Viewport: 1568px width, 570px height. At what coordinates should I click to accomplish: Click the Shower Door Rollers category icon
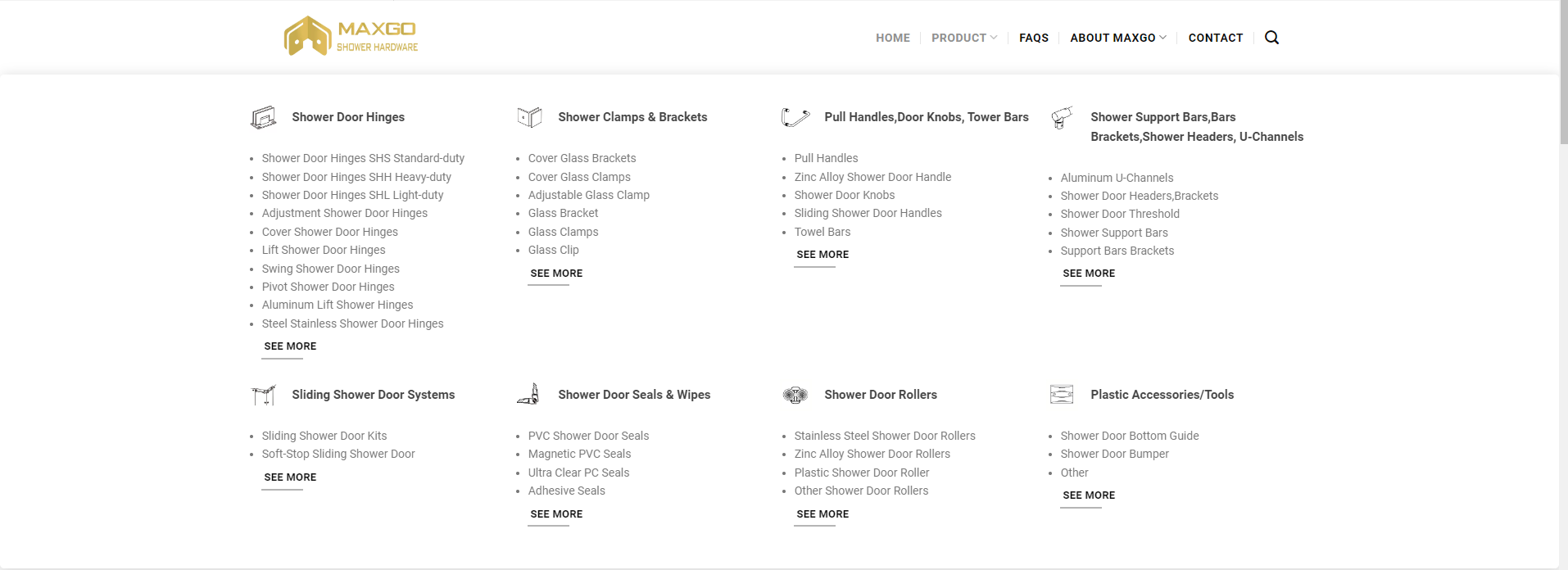(x=795, y=395)
